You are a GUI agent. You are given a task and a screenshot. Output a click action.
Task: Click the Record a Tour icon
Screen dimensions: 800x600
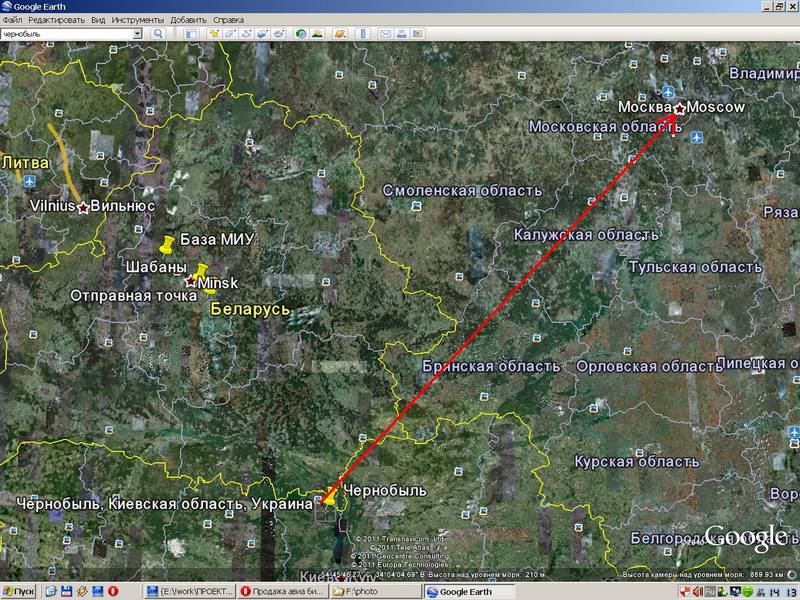pyautogui.click(x=281, y=33)
